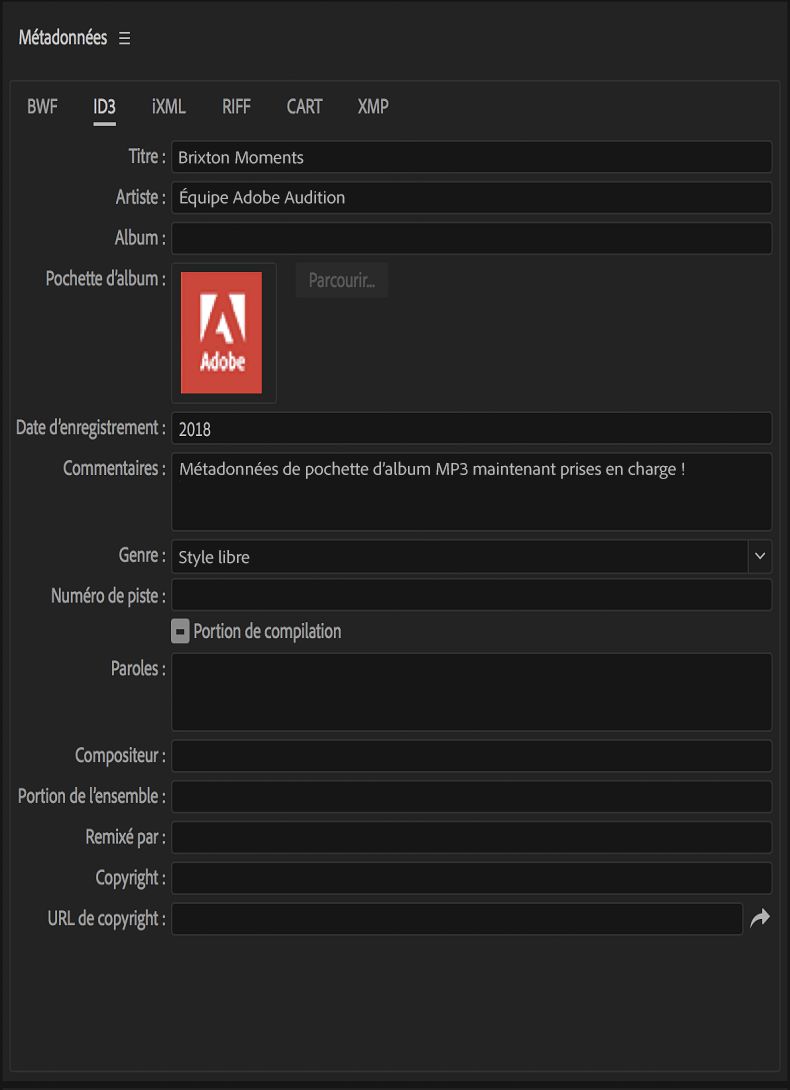Open the Métadonnées panel hamburger menu
Viewport: 790px width, 1090px height.
point(124,39)
